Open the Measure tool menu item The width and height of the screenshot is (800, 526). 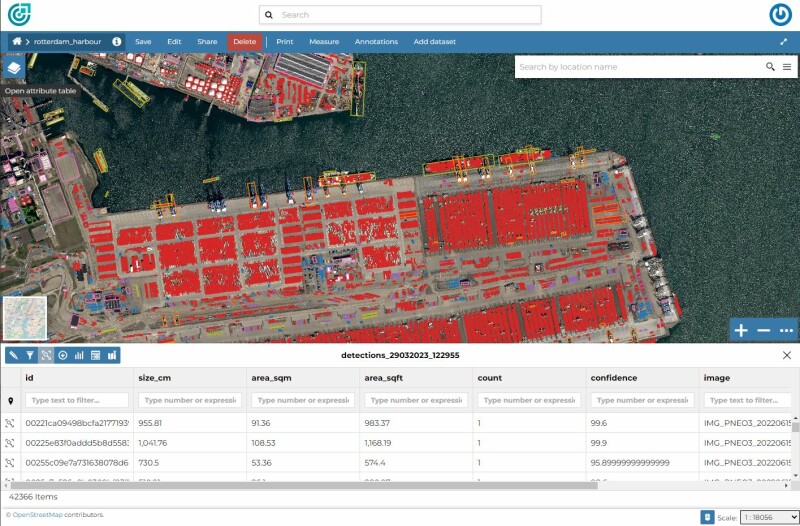(324, 42)
